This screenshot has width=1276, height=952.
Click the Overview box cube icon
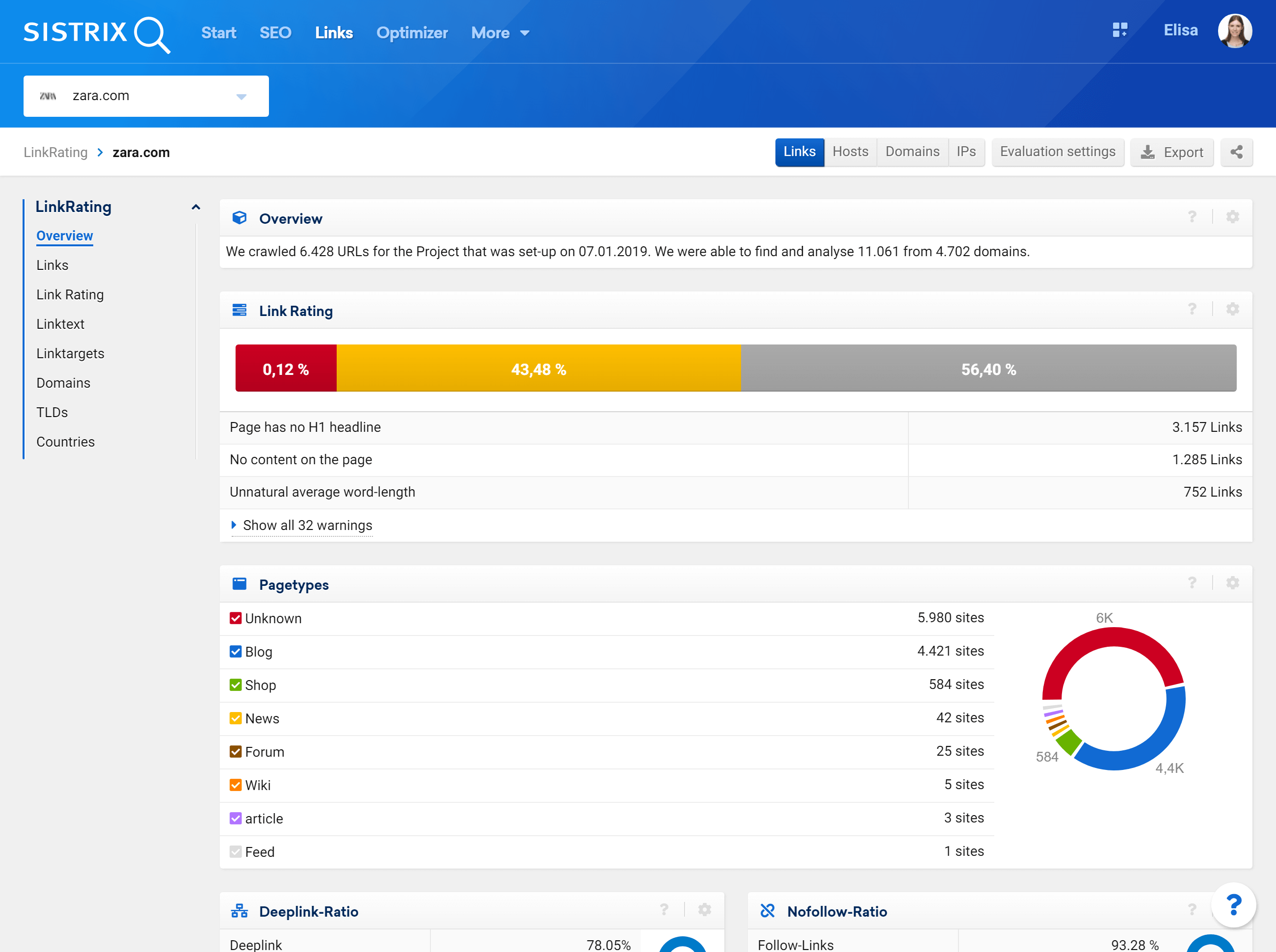point(239,218)
